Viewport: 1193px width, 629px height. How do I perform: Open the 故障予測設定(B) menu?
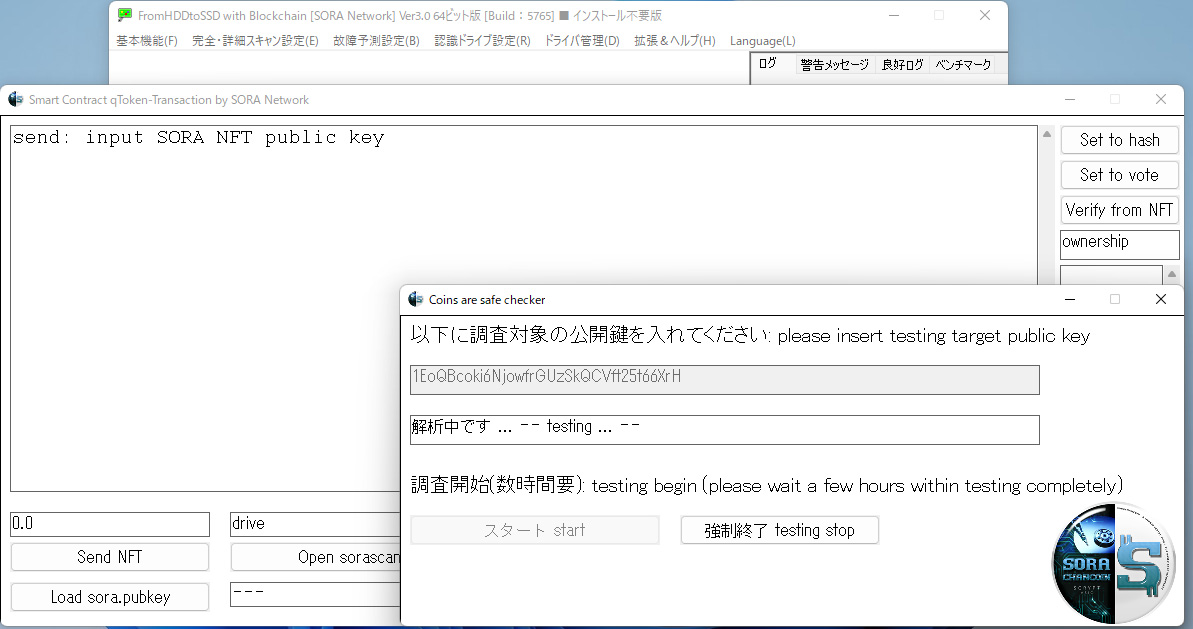click(x=377, y=40)
